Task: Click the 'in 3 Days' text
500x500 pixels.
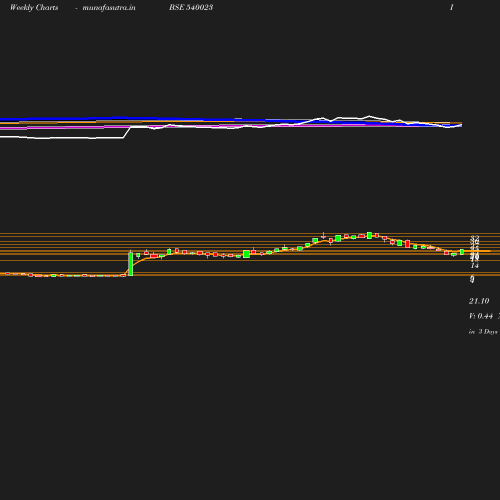Action: (483, 332)
